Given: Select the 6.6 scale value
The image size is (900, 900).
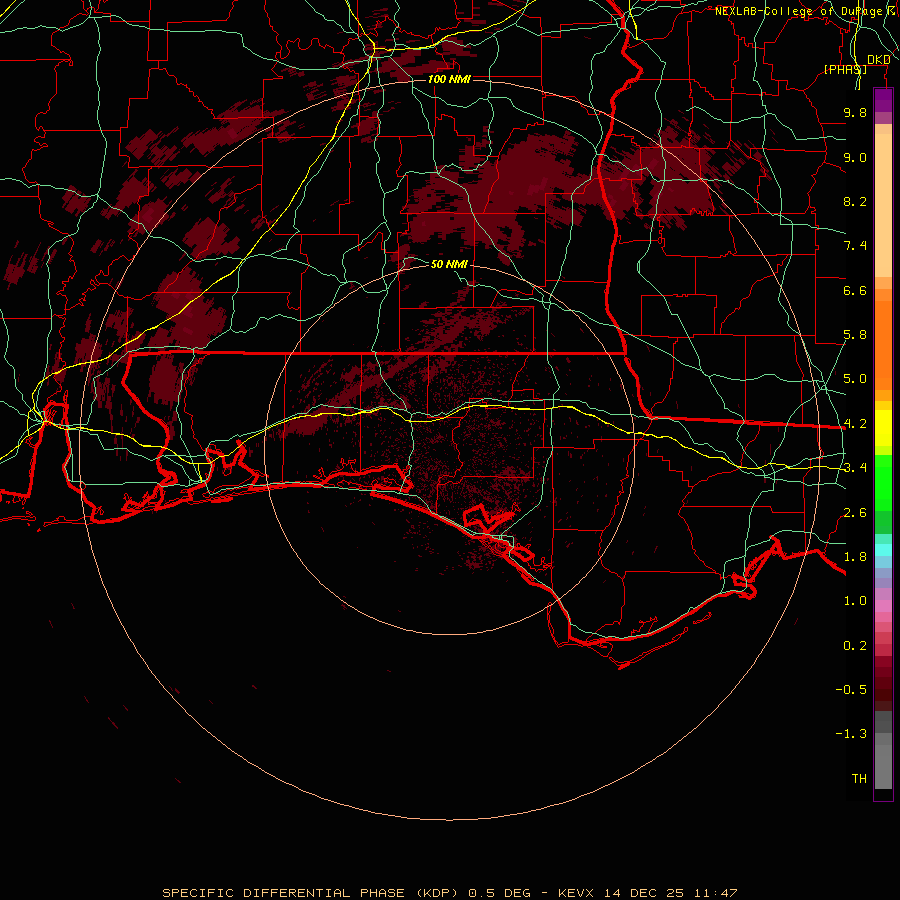Looking at the screenshot, I should [855, 290].
